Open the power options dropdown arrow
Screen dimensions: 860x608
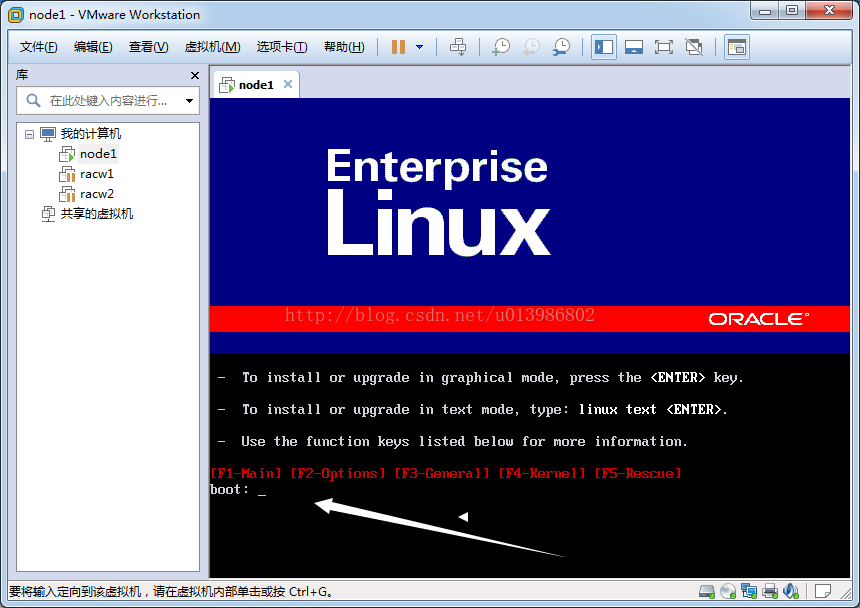420,47
